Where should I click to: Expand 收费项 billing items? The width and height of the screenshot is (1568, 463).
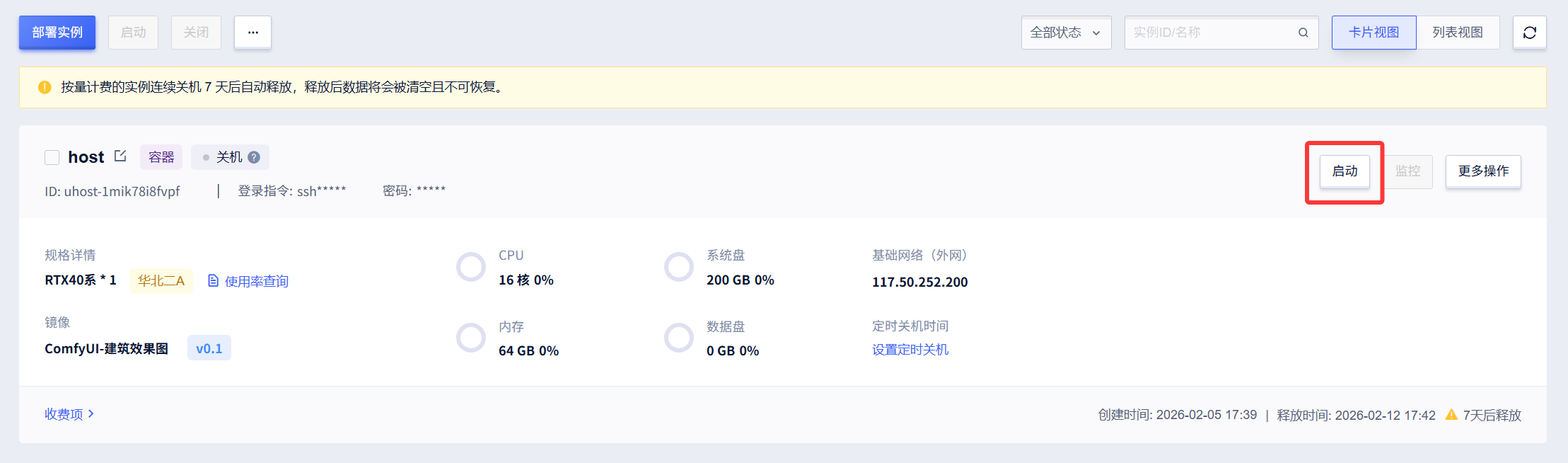(x=69, y=414)
